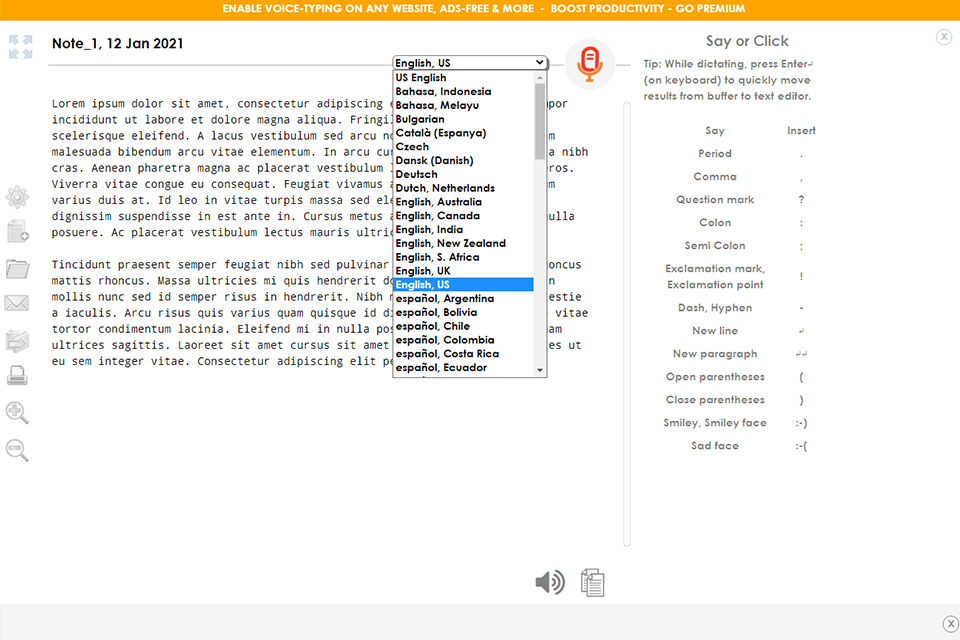The image size is (960, 640).
Task: Zoom out with the minus magnifier icon
Action: coord(17,450)
